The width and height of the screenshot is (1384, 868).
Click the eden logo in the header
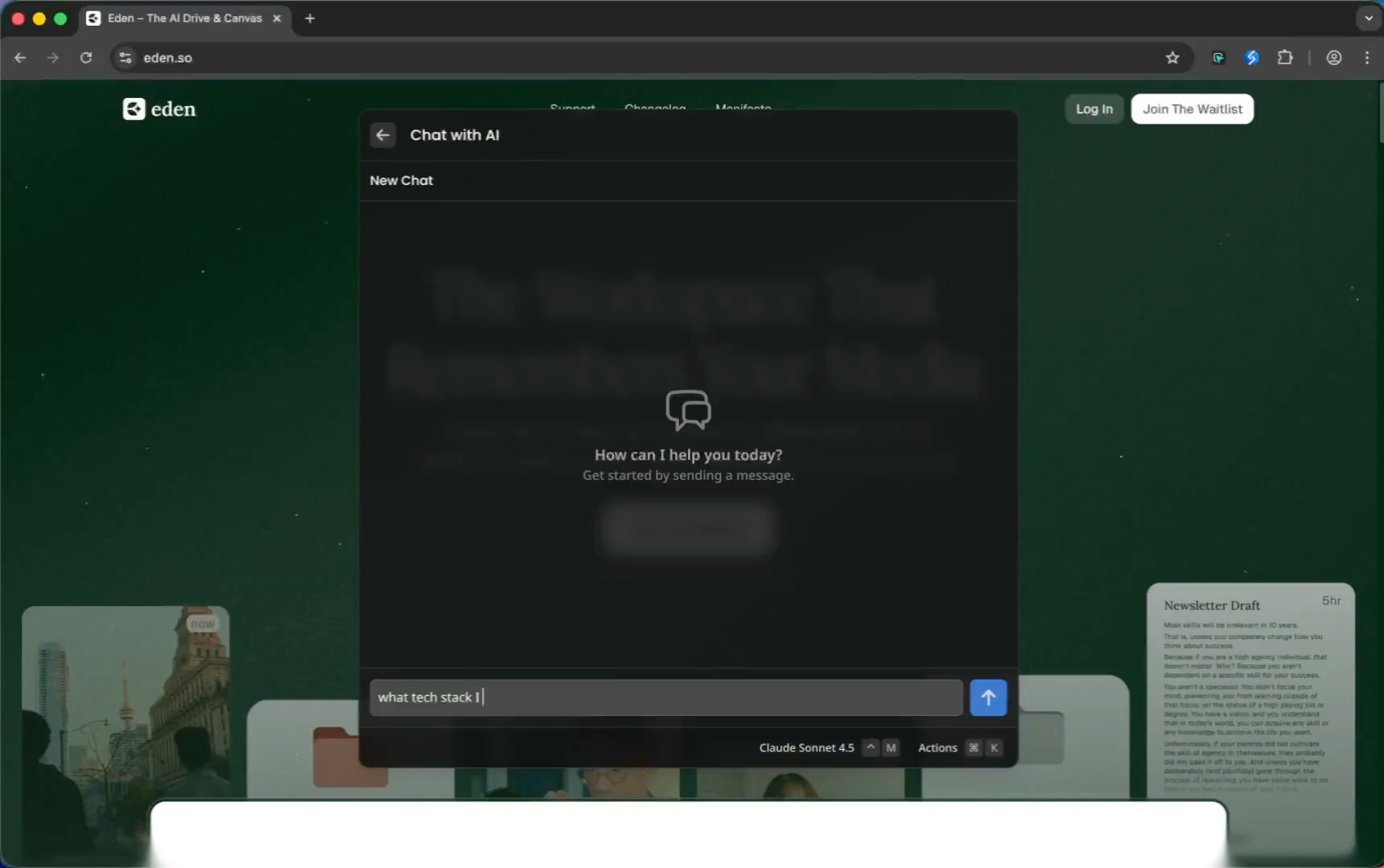[159, 109]
